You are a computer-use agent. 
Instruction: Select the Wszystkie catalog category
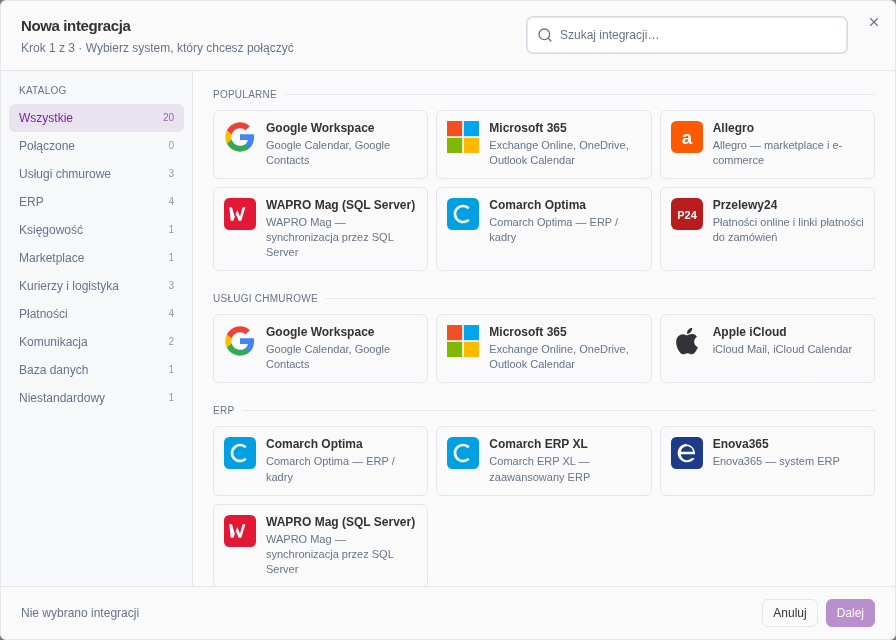pyautogui.click(x=96, y=118)
